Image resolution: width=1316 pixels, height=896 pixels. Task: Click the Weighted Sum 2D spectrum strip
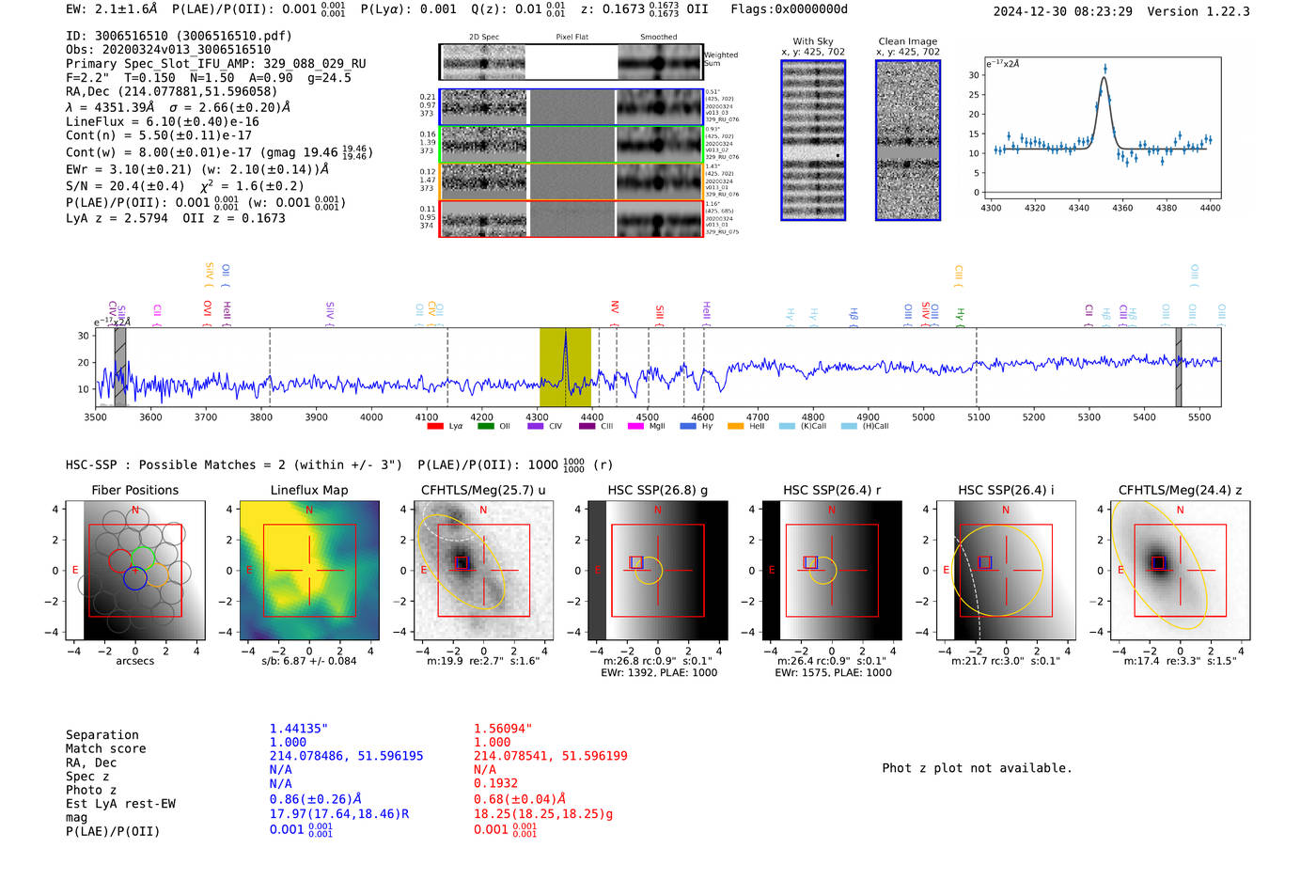coord(572,62)
